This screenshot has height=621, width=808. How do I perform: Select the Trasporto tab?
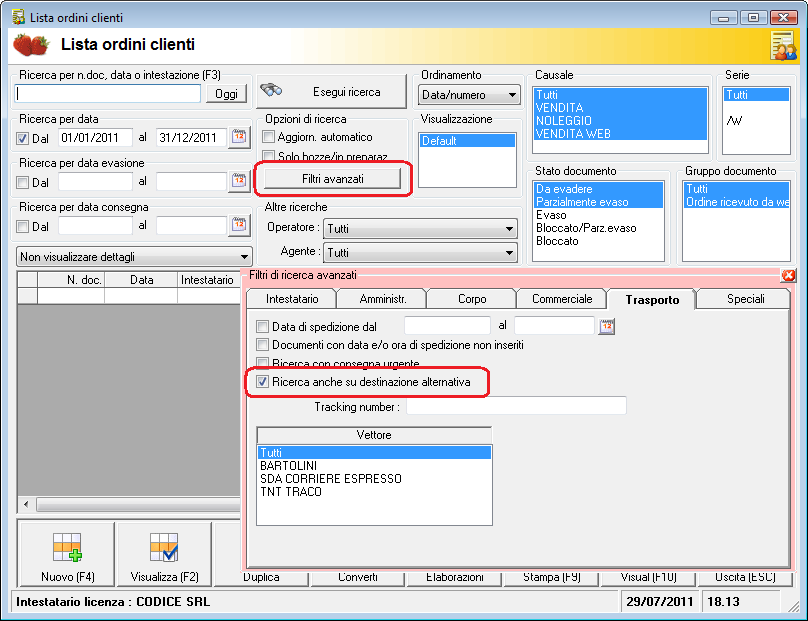(652, 299)
